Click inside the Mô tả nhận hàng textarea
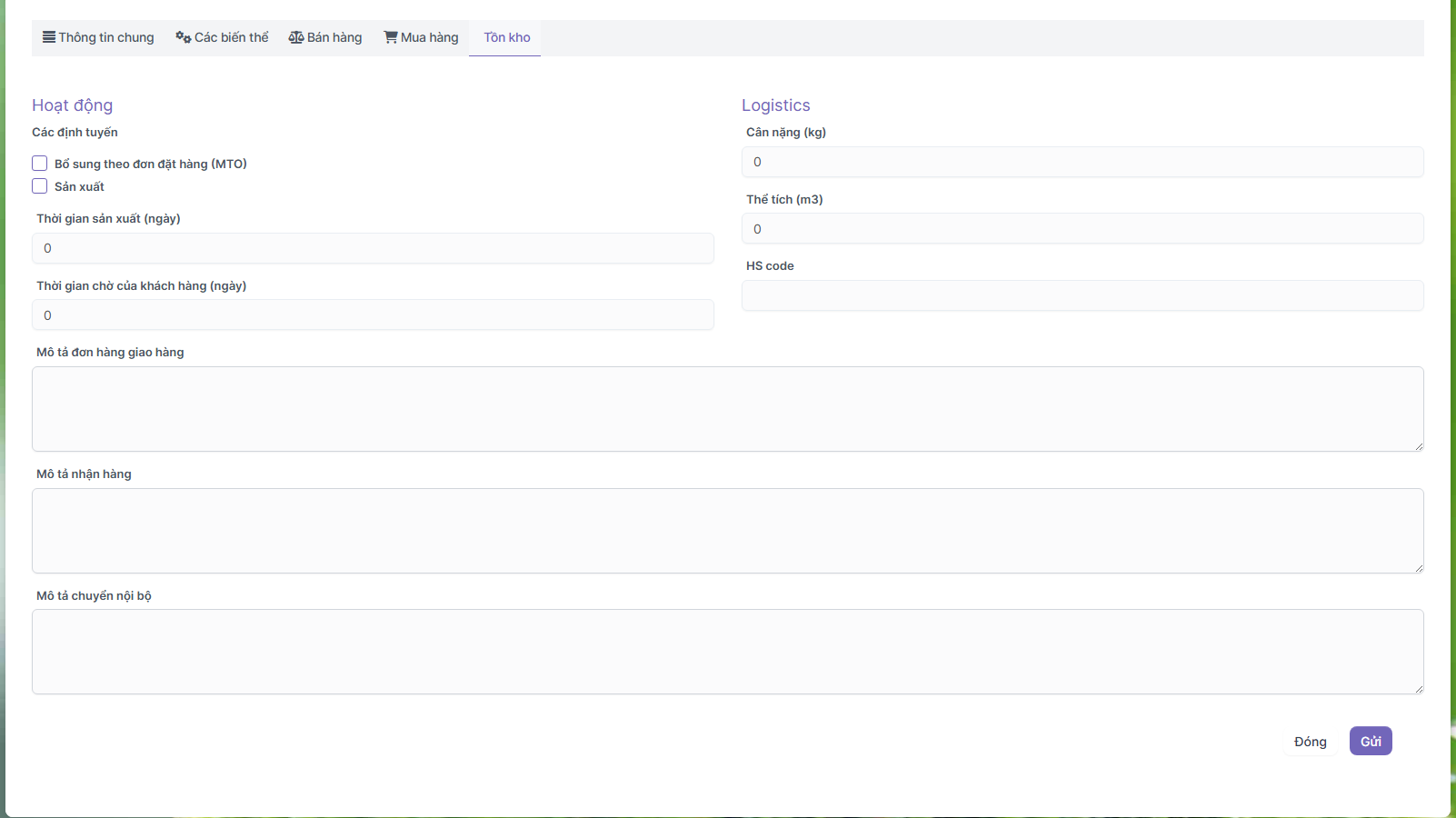Image resolution: width=1456 pixels, height=818 pixels. 727,531
